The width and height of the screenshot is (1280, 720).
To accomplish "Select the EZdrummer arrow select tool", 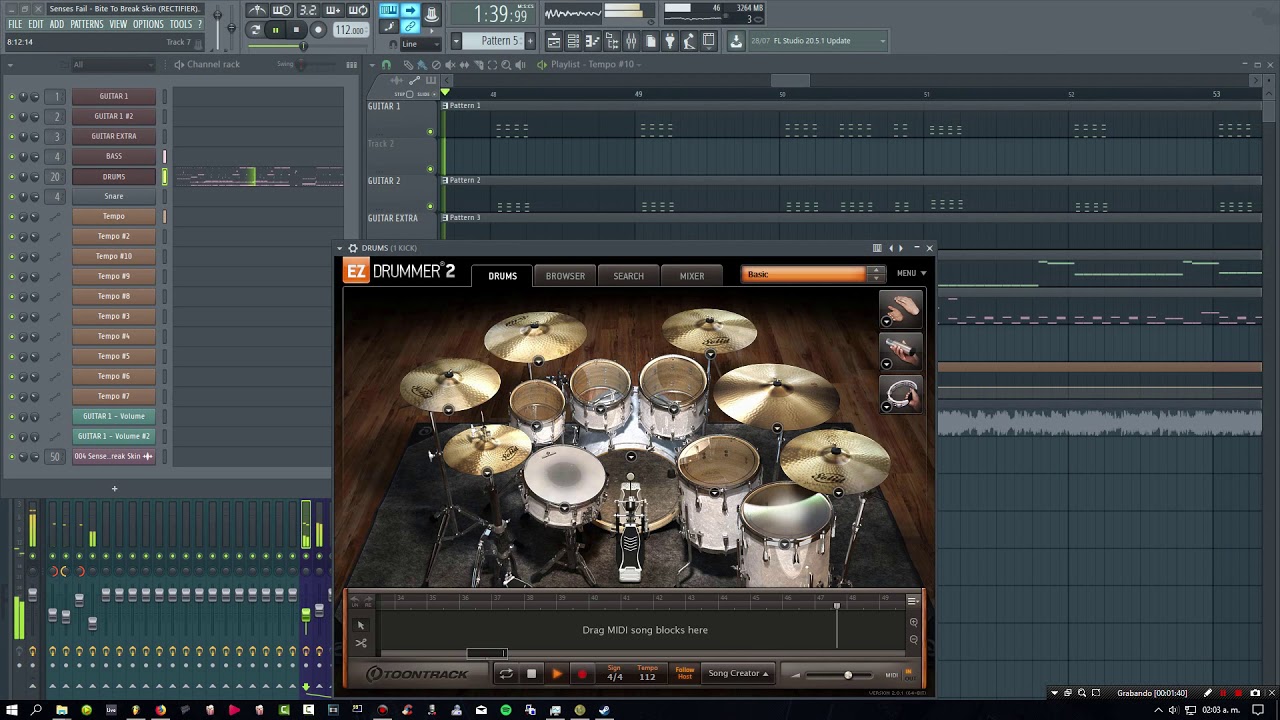I will click(x=361, y=626).
